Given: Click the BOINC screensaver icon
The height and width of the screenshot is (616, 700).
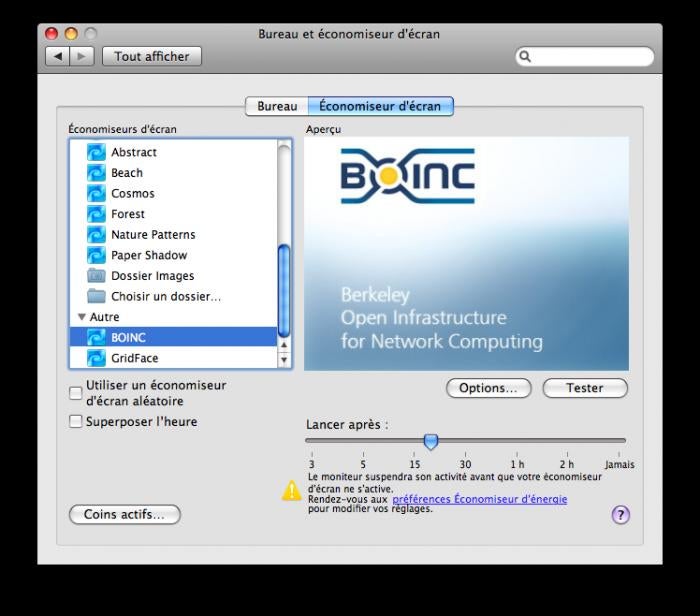Looking at the screenshot, I should [x=96, y=337].
